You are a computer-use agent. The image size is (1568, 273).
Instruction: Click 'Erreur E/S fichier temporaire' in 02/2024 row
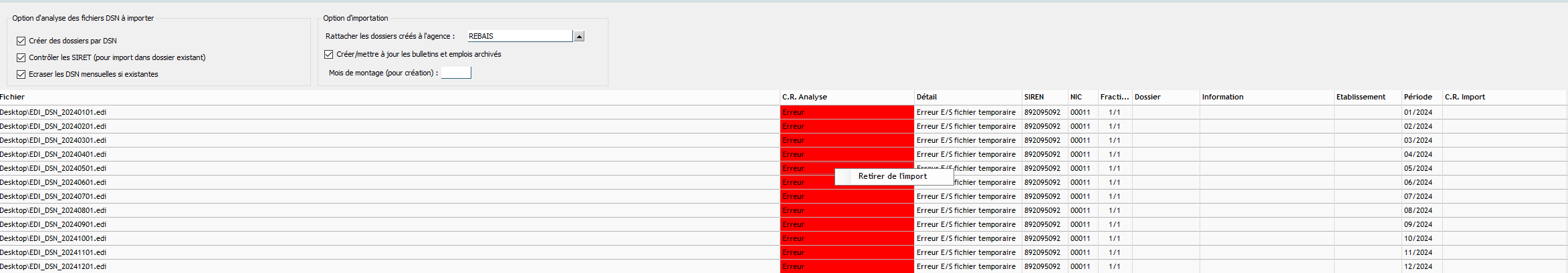tap(966, 126)
